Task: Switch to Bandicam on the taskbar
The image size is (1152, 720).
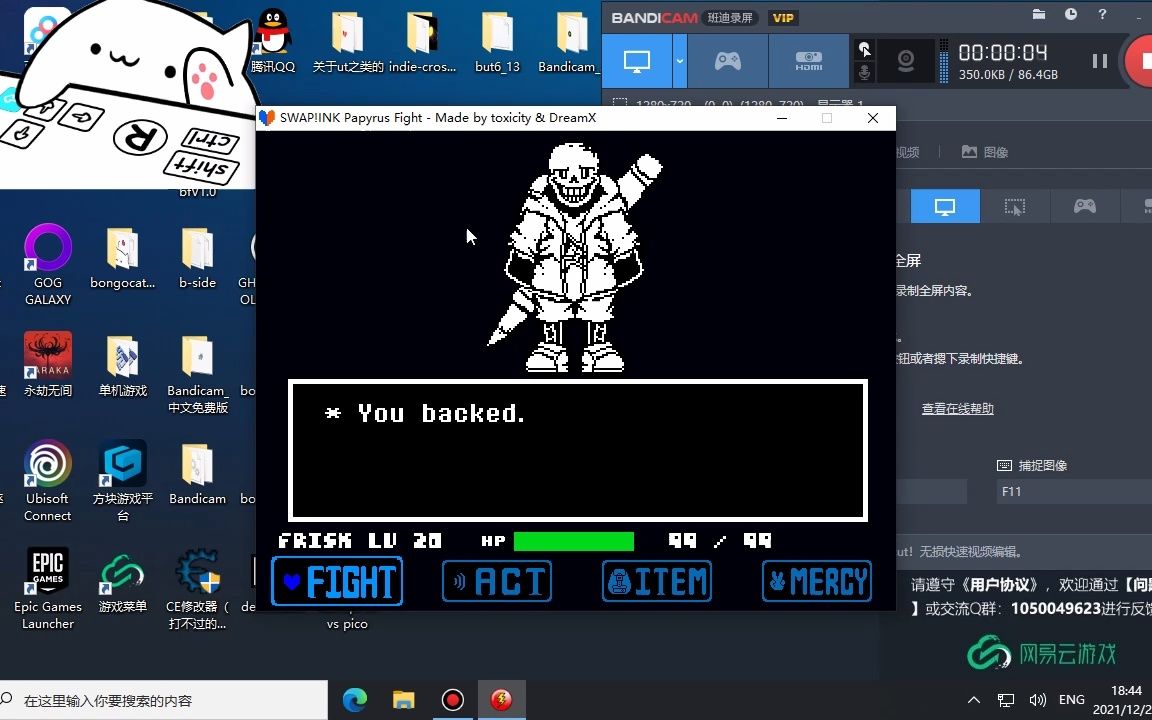Action: click(x=453, y=700)
